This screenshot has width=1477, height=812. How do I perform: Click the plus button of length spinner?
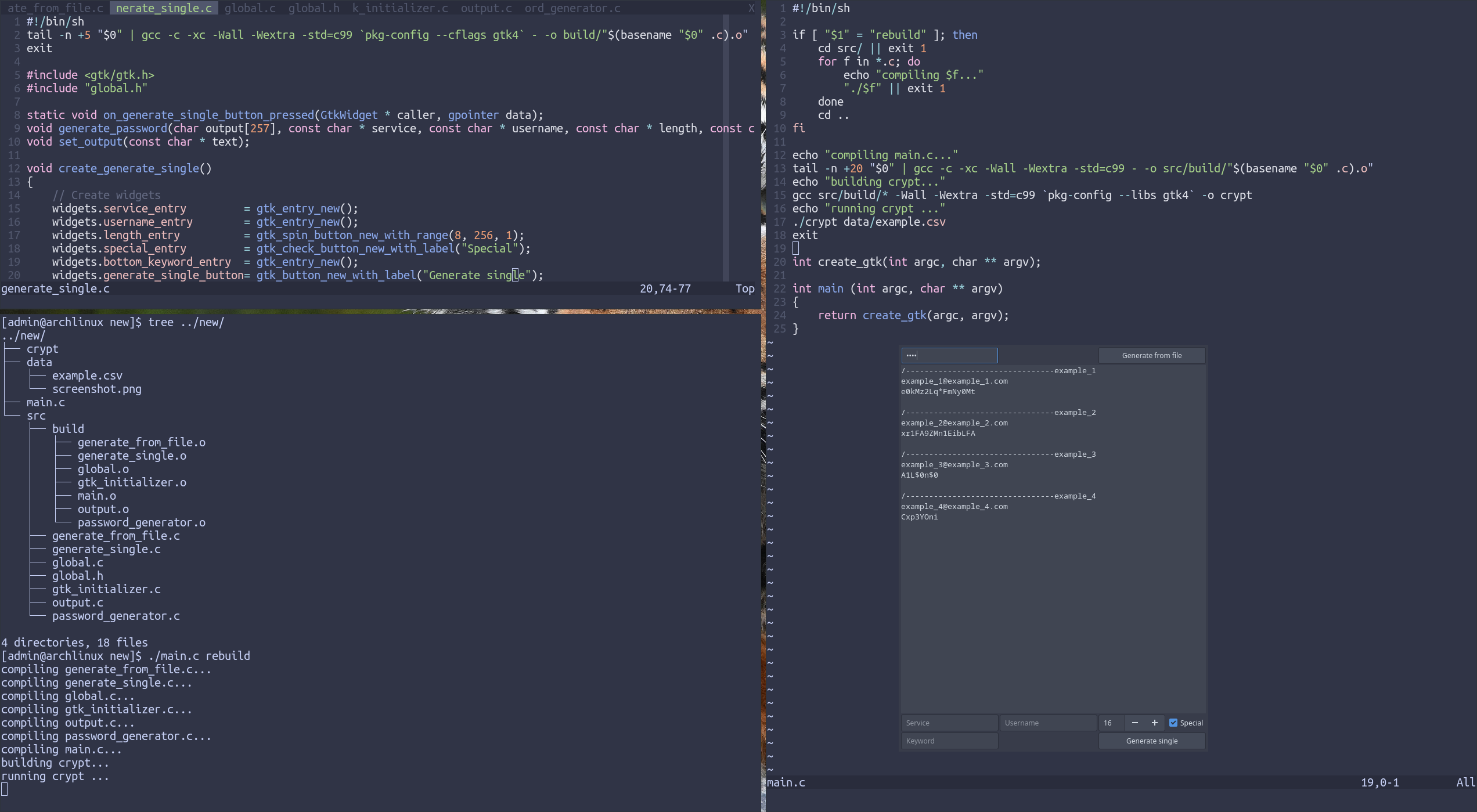(1154, 723)
